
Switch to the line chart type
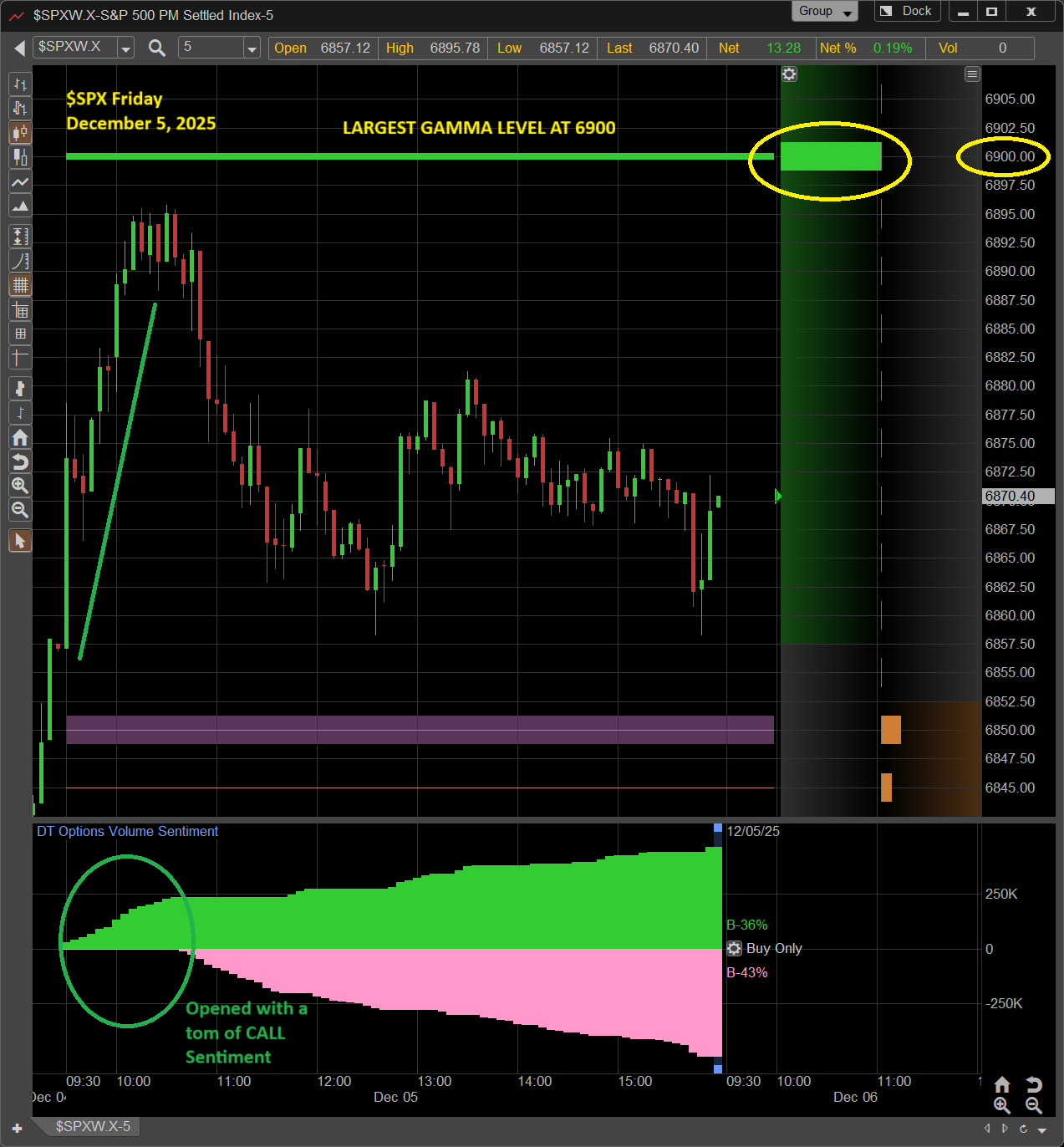[x=19, y=181]
